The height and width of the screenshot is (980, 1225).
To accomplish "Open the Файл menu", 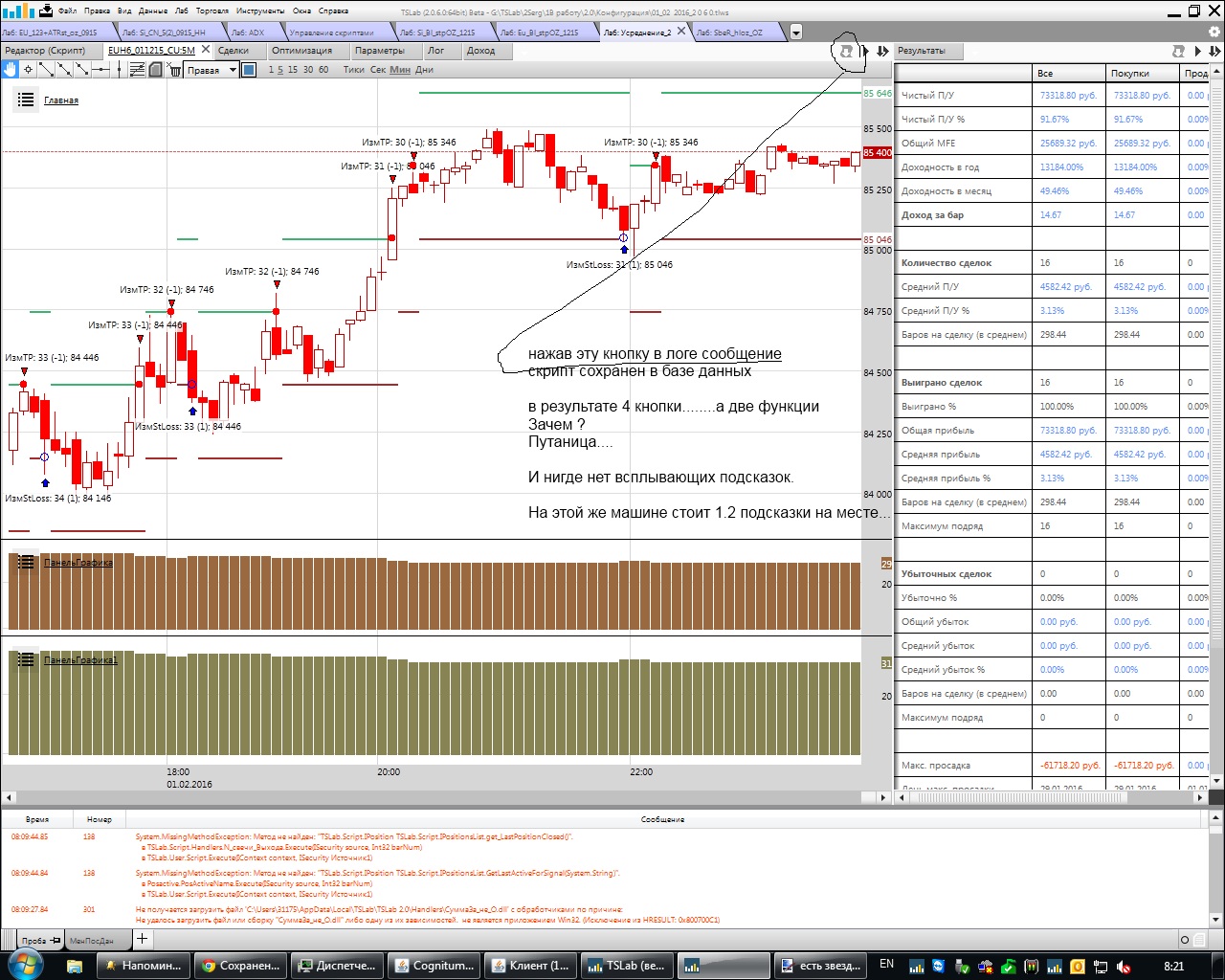I will pos(67,11).
